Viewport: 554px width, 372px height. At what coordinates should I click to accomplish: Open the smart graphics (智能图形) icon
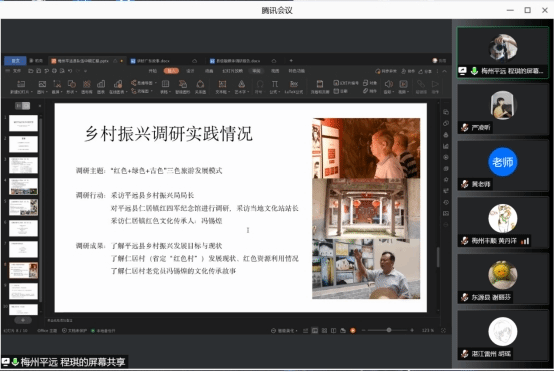tap(183, 84)
